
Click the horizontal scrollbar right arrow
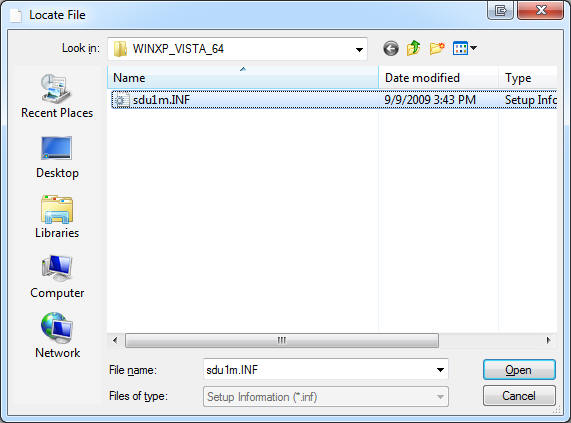[548, 340]
